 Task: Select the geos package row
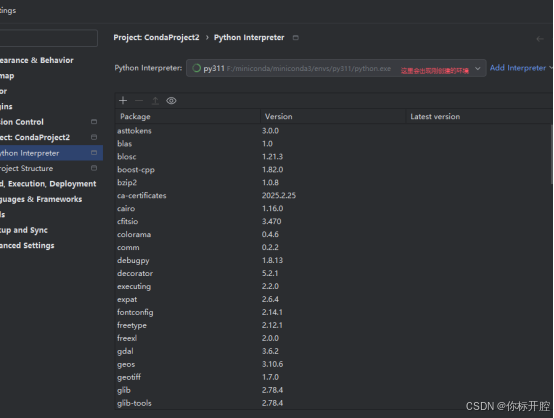click(x=333, y=364)
